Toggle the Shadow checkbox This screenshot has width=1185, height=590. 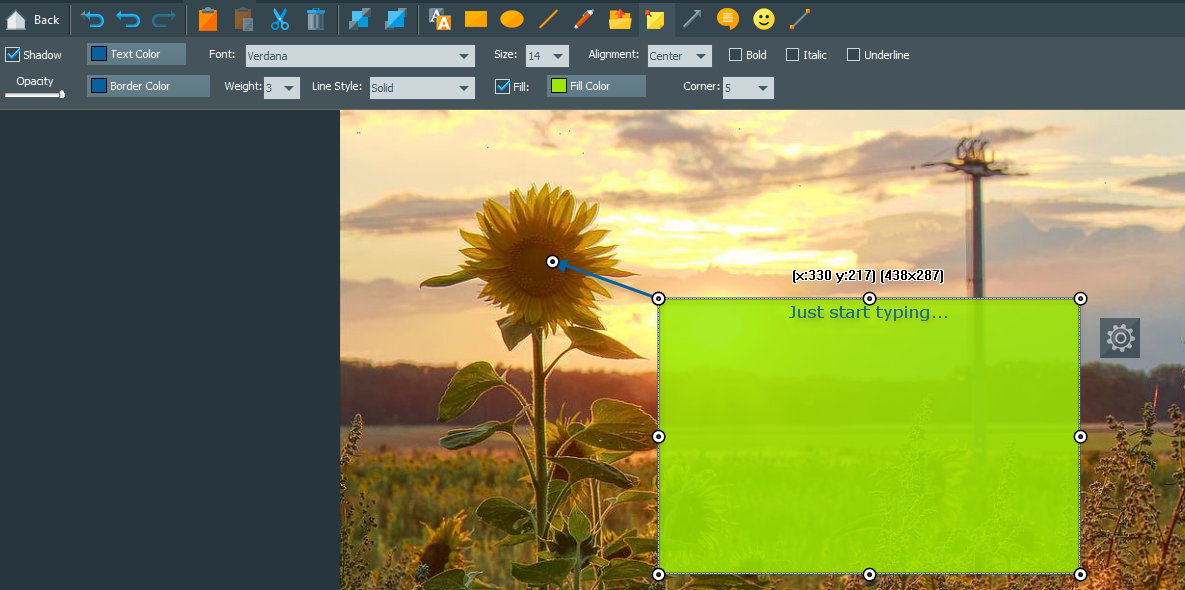(13, 55)
